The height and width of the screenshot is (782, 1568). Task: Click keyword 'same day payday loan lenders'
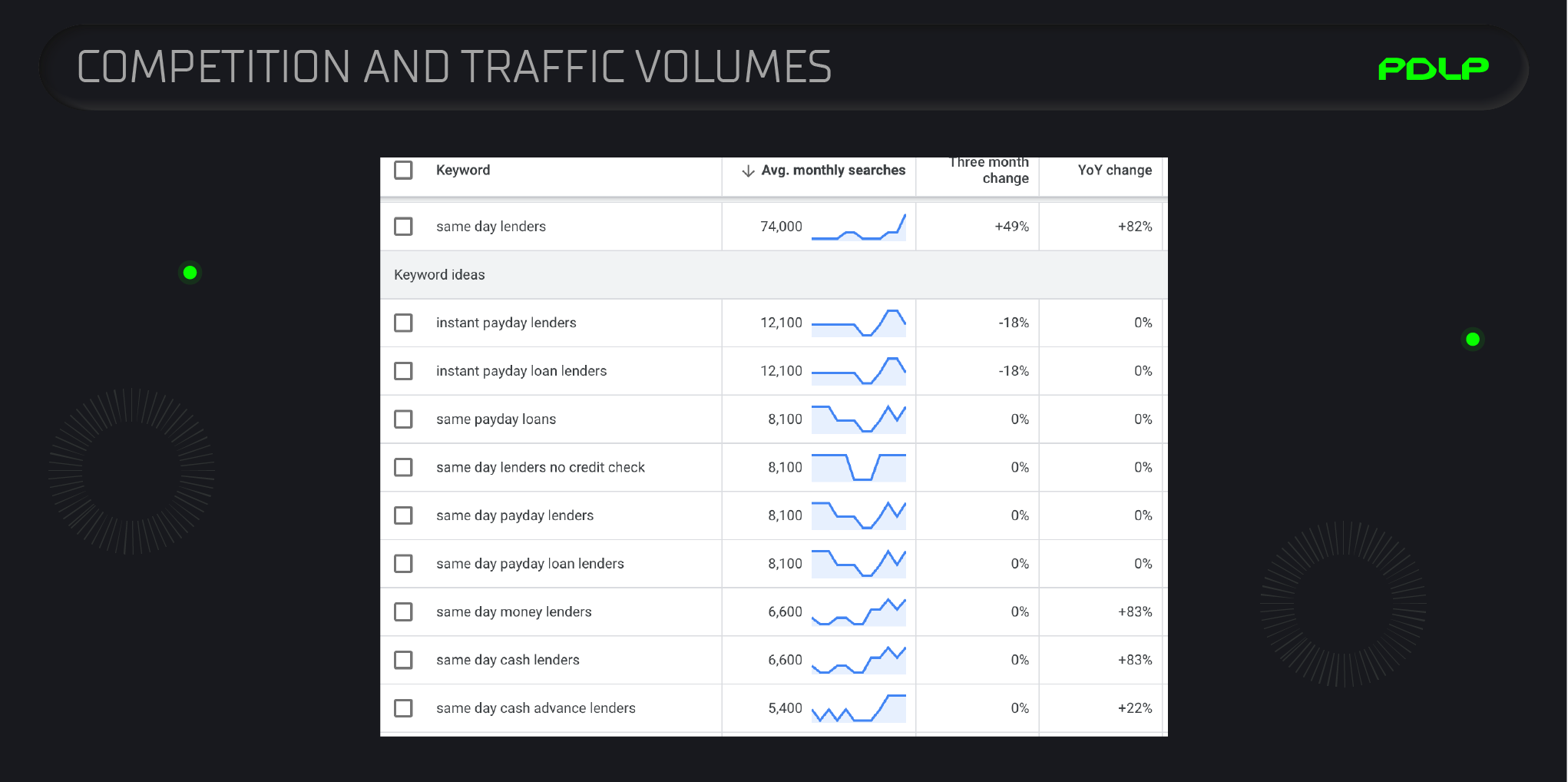click(x=530, y=564)
